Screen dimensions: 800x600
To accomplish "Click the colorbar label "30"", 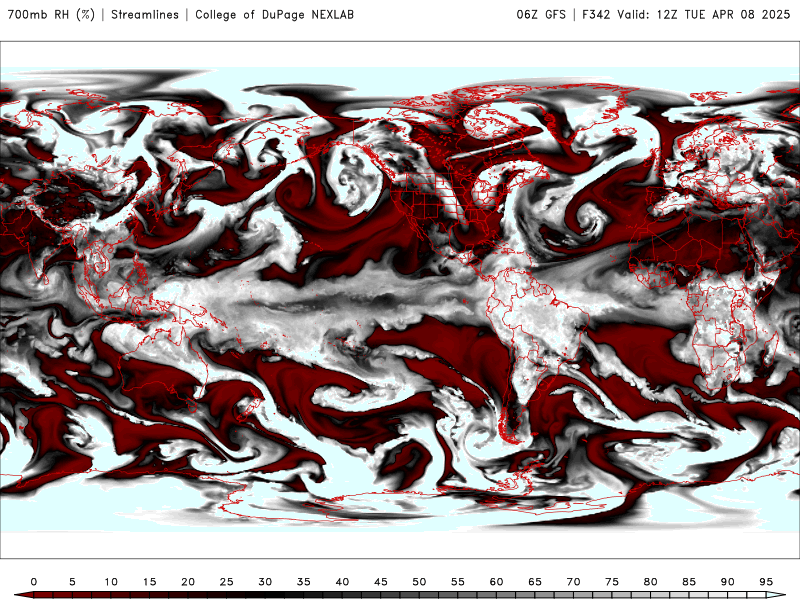I will point(265,582).
